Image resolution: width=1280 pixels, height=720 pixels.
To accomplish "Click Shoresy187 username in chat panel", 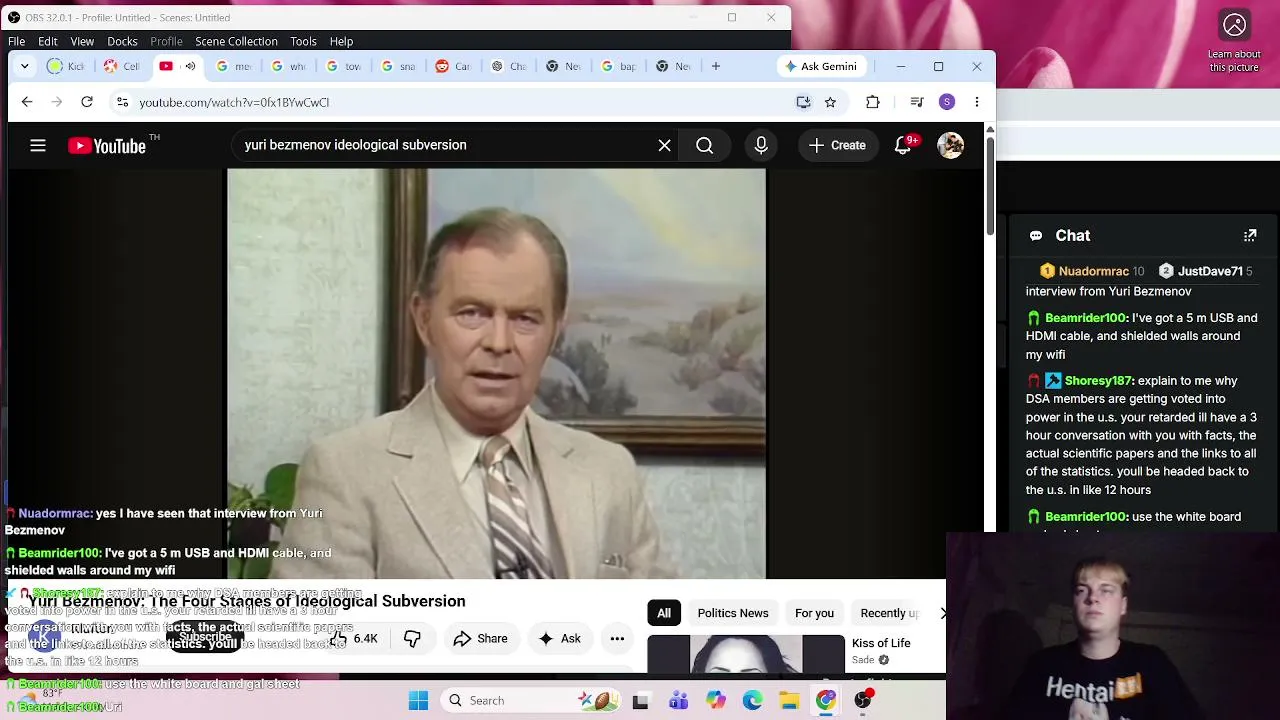I will (x=1097, y=381).
